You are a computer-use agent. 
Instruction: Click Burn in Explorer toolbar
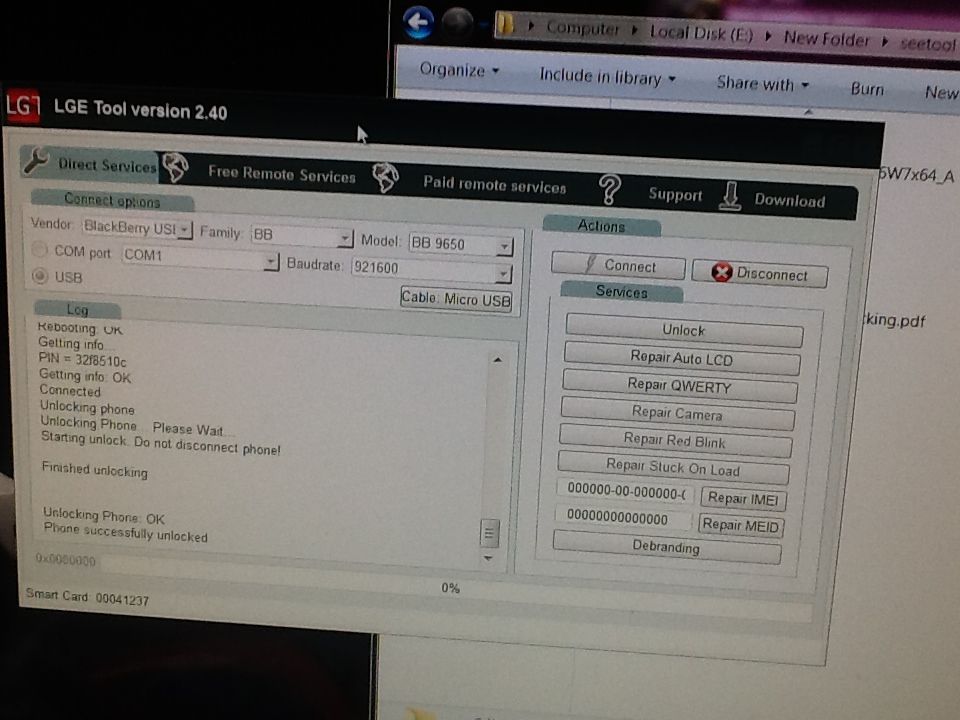coord(867,89)
